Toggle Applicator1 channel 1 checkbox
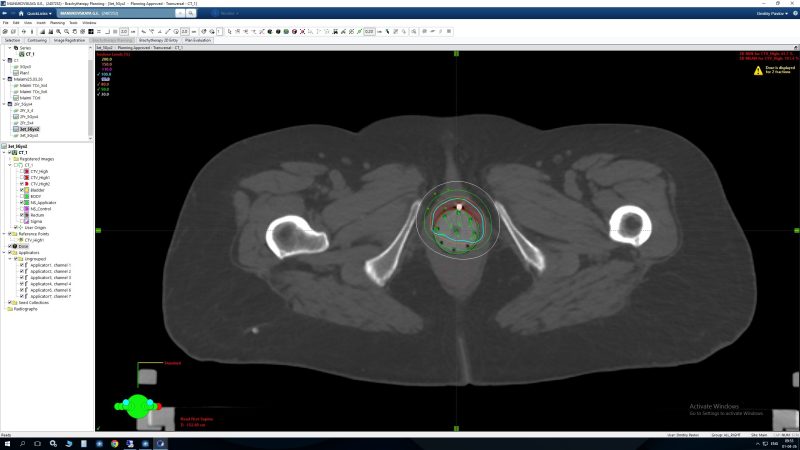The image size is (800, 450). tap(21, 265)
